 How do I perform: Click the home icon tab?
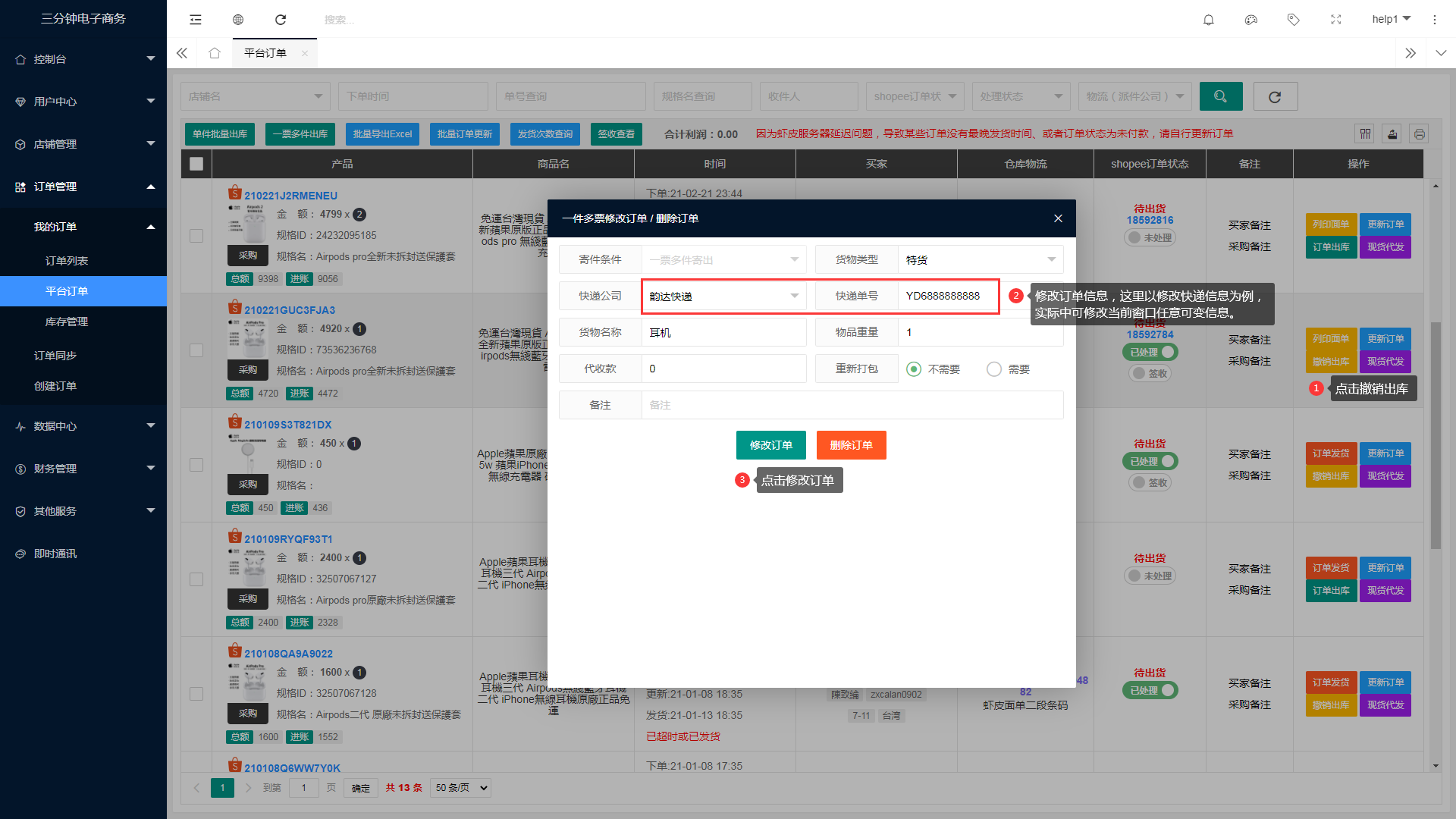pyautogui.click(x=215, y=53)
